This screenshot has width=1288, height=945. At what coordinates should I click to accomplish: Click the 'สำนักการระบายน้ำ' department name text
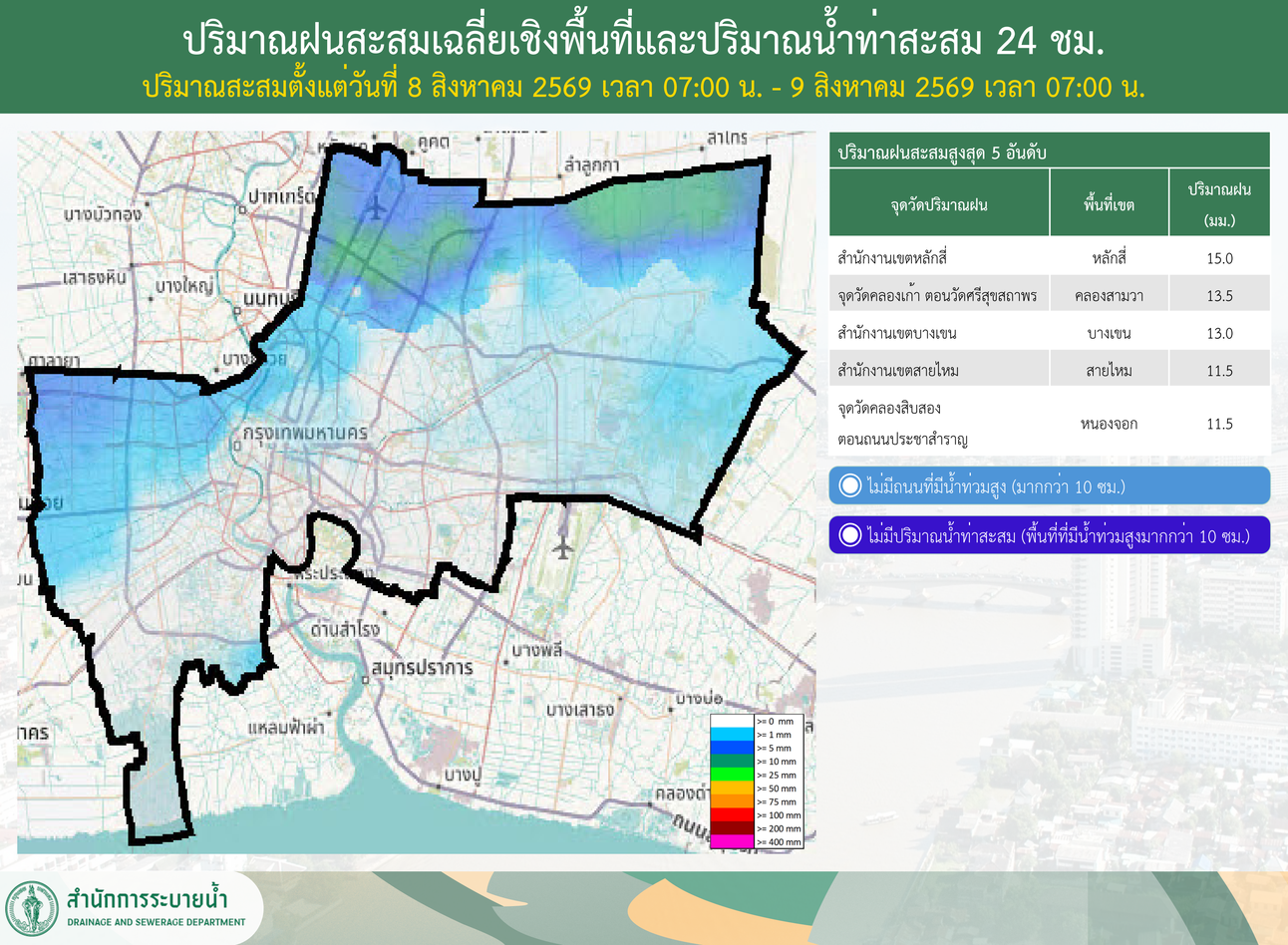pyautogui.click(x=147, y=896)
